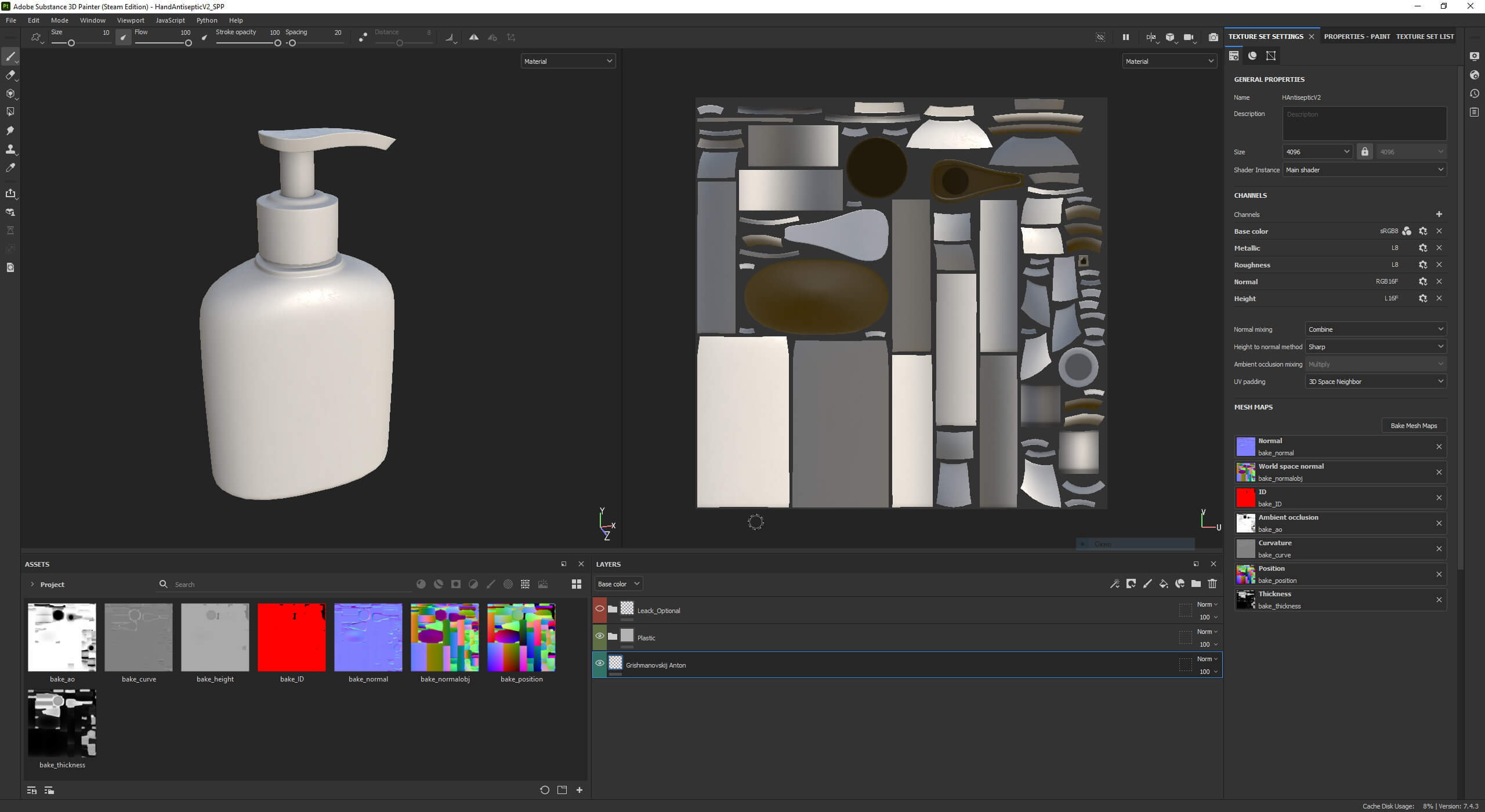
Task: Adjust the brush Flow slider
Action: point(163,43)
